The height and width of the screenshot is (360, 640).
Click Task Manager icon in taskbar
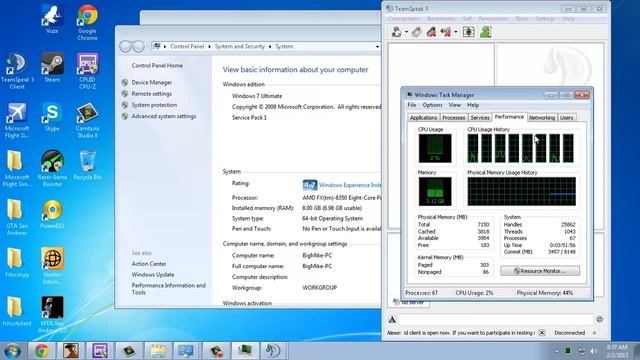point(244,351)
